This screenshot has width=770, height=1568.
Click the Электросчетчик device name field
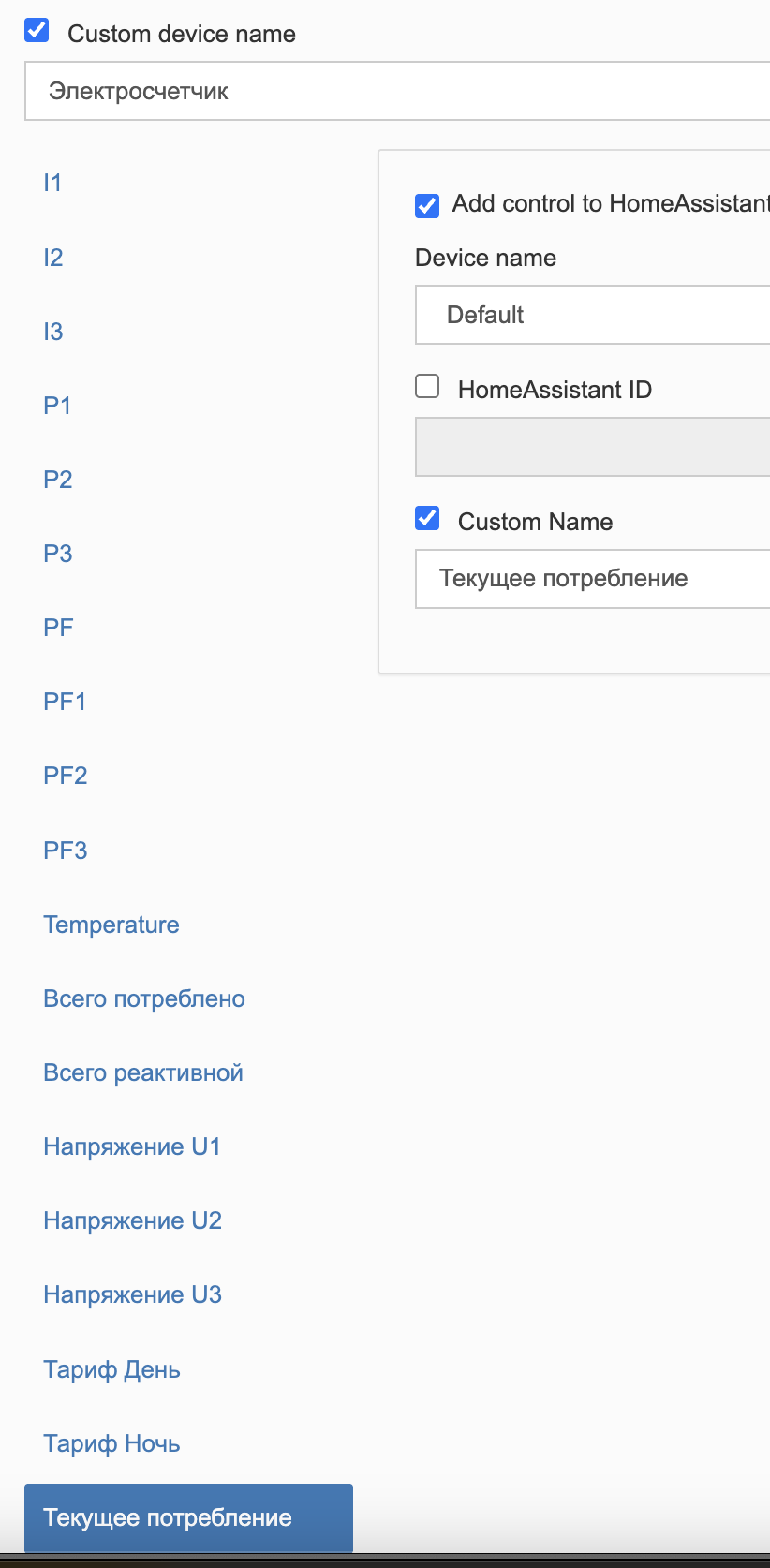[397, 91]
